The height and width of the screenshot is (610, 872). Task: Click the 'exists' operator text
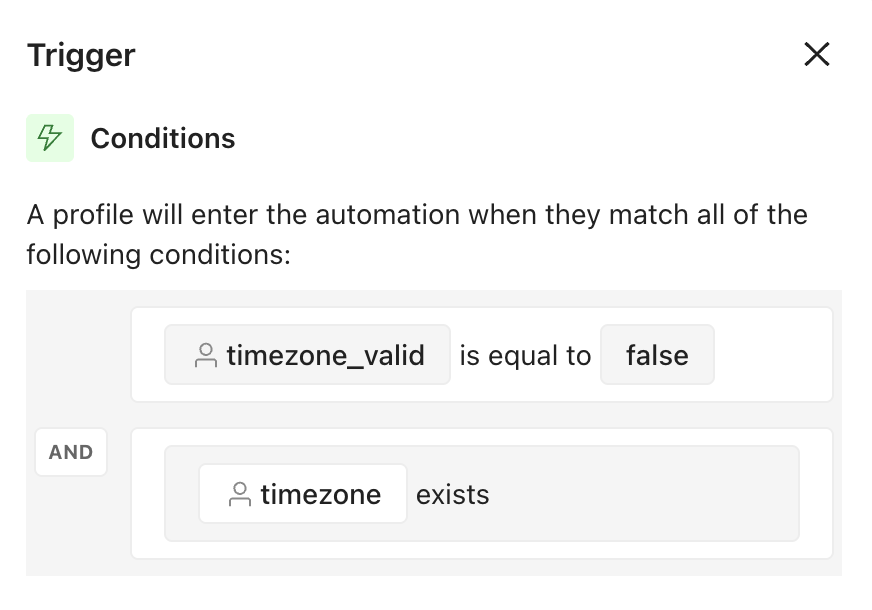tap(453, 495)
